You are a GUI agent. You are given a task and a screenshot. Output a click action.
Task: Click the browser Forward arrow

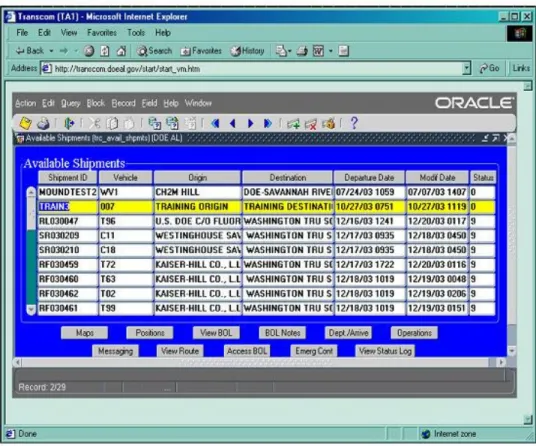click(64, 51)
